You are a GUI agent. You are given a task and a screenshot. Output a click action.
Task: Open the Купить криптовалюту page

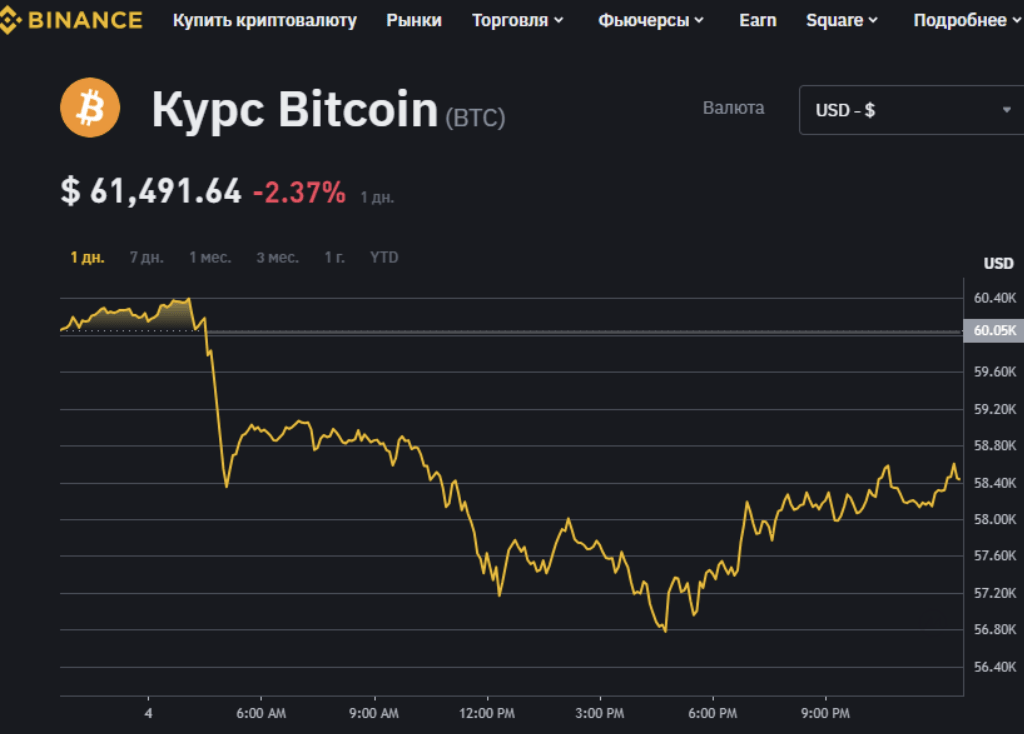click(x=264, y=20)
